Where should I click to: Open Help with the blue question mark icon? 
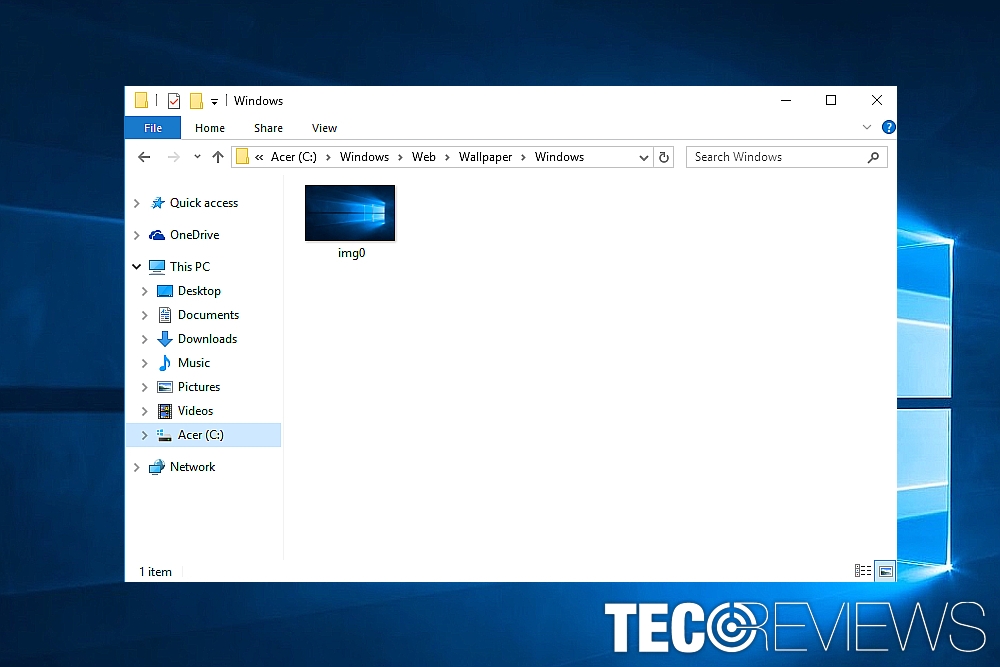click(888, 127)
